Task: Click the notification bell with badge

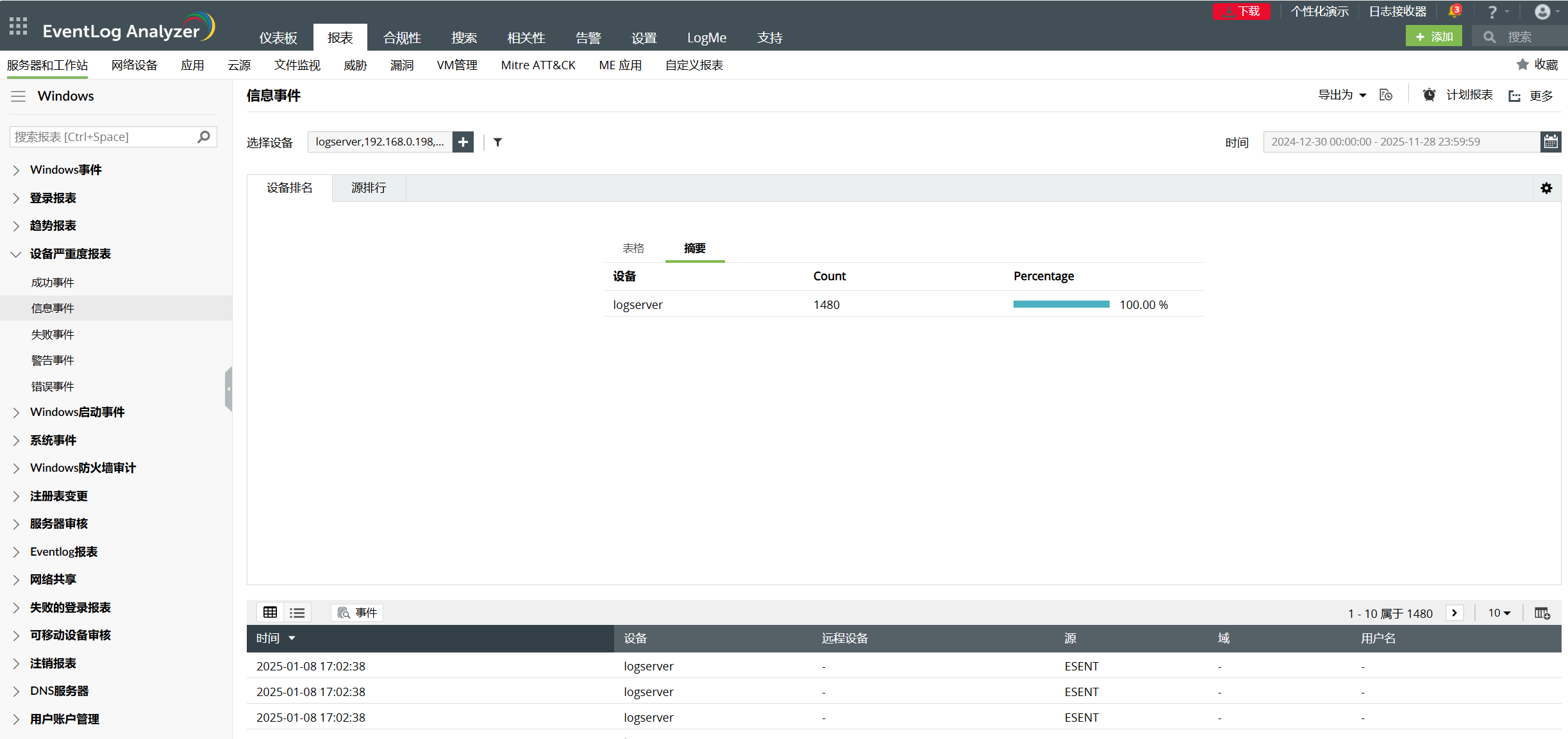Action: tap(1454, 12)
